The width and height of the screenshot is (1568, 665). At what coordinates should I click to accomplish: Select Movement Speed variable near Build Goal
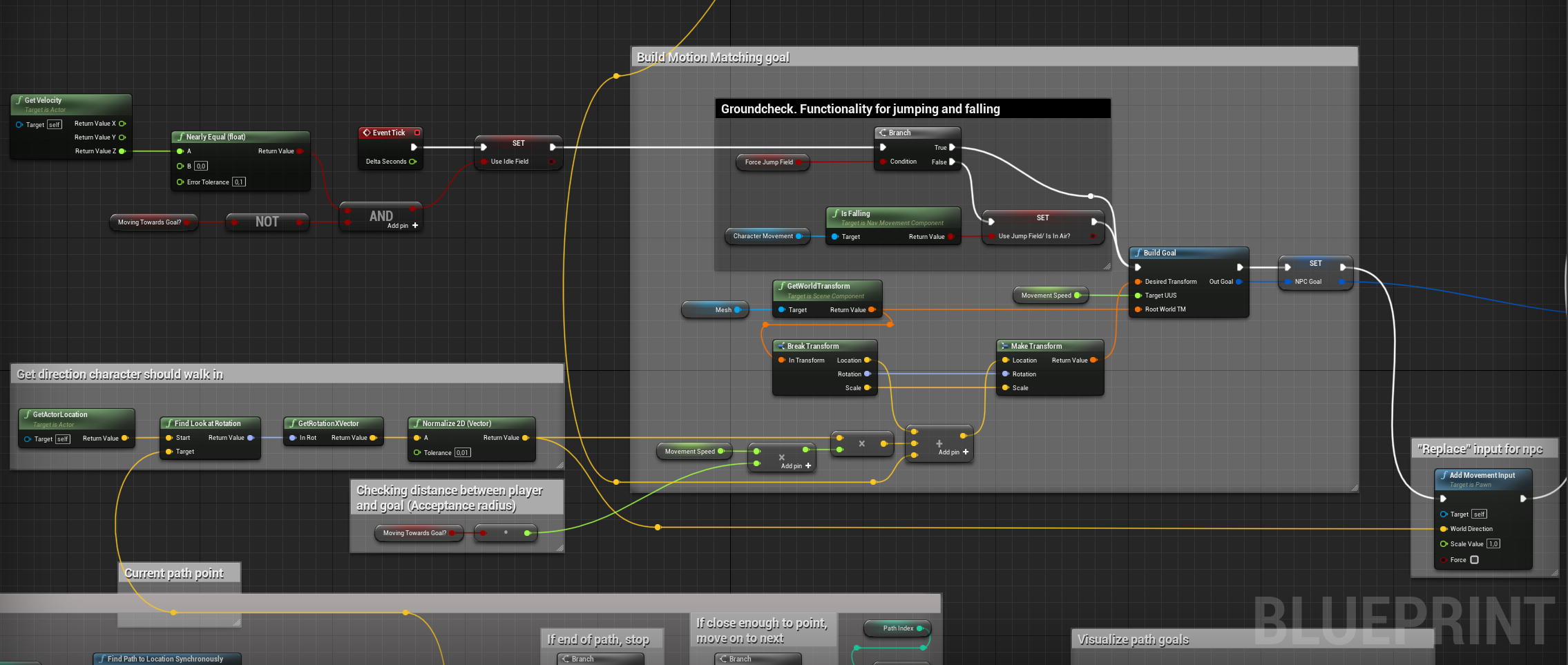click(x=1050, y=296)
